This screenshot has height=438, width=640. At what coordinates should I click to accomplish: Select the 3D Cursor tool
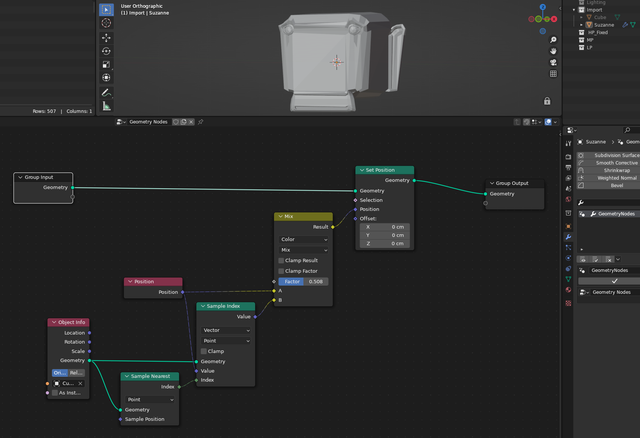[x=106, y=23]
